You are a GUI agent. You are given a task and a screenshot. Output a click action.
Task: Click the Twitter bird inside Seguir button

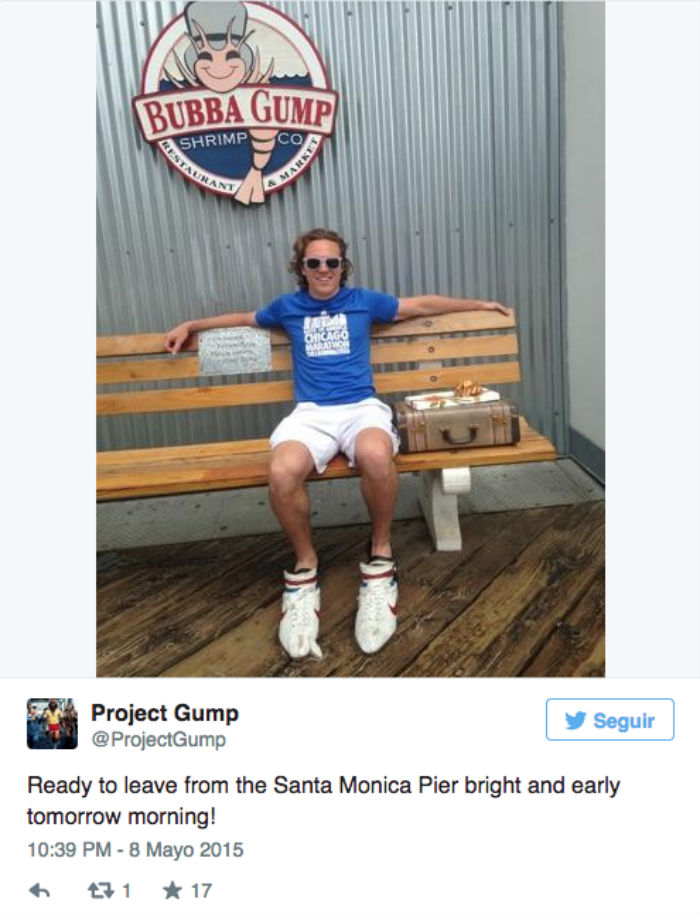tap(575, 720)
